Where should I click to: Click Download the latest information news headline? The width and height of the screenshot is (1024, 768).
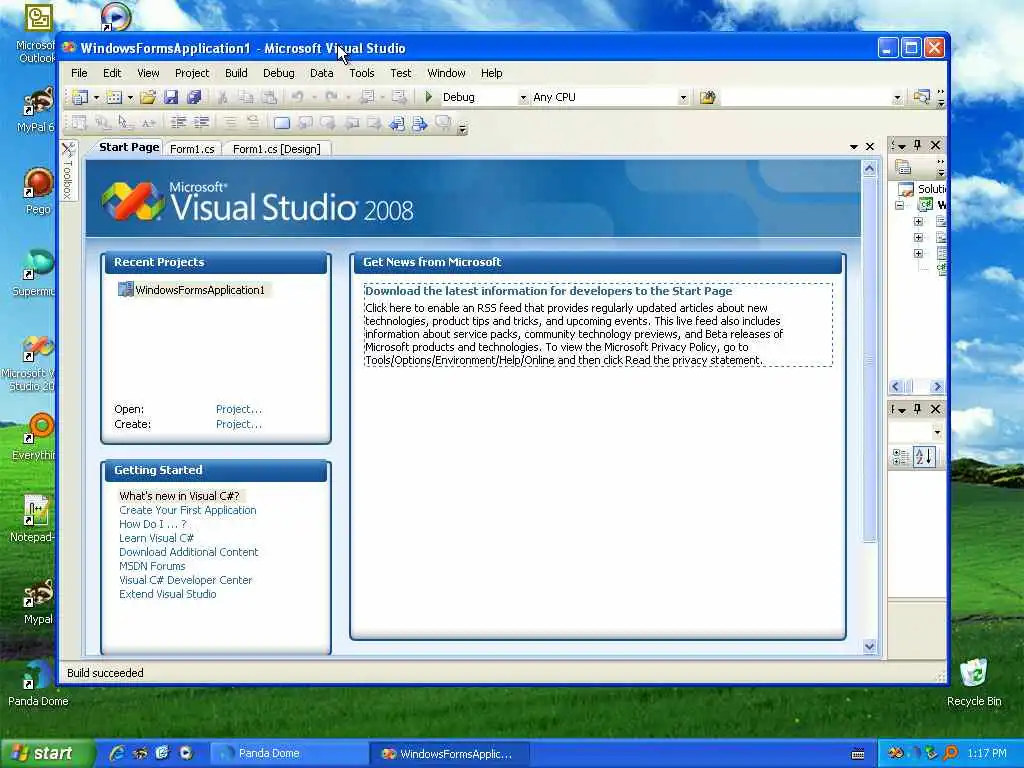(x=548, y=291)
